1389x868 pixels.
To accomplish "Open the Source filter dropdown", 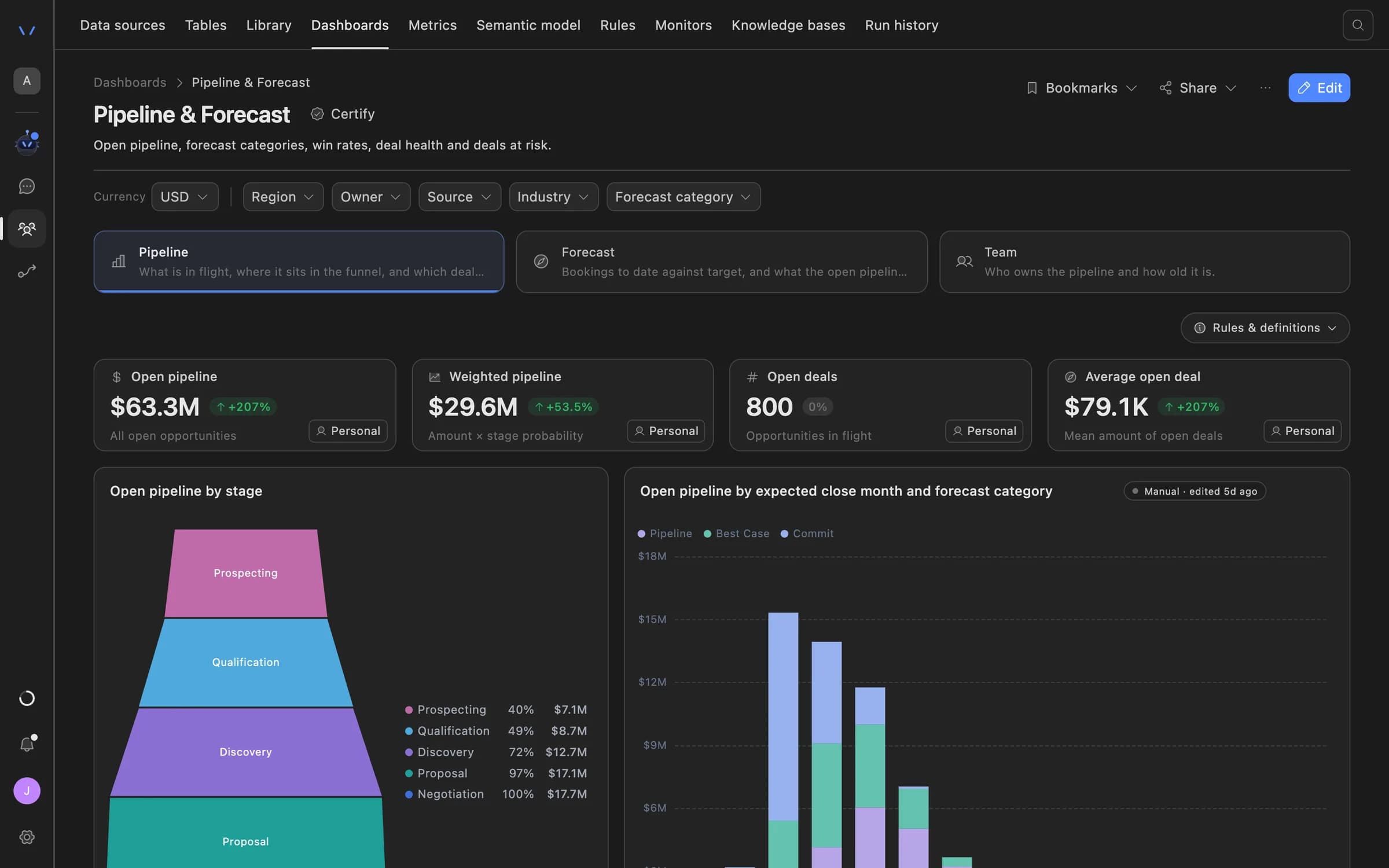I will tap(460, 197).
